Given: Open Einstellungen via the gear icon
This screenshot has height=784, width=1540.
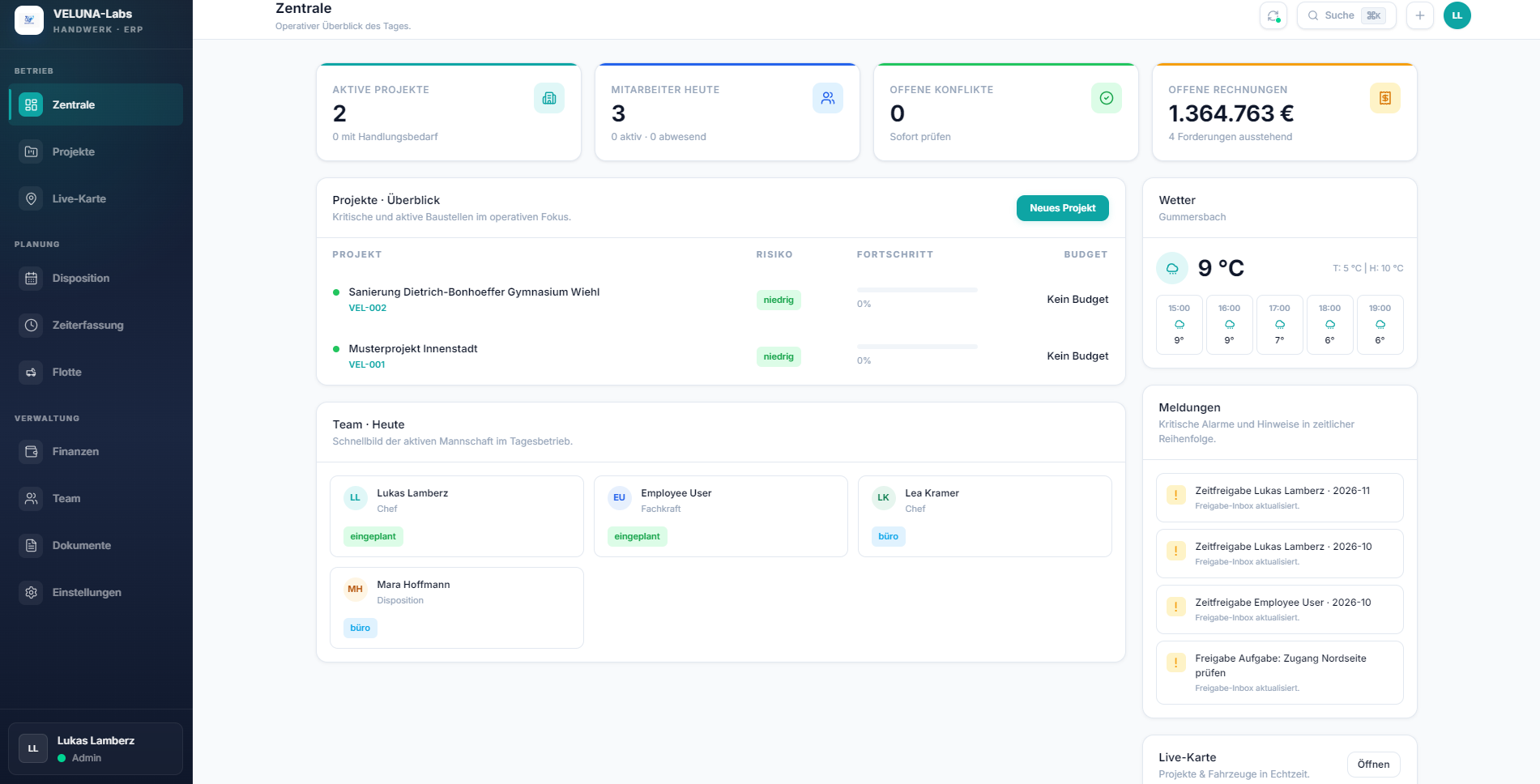Looking at the screenshot, I should click(x=31, y=592).
